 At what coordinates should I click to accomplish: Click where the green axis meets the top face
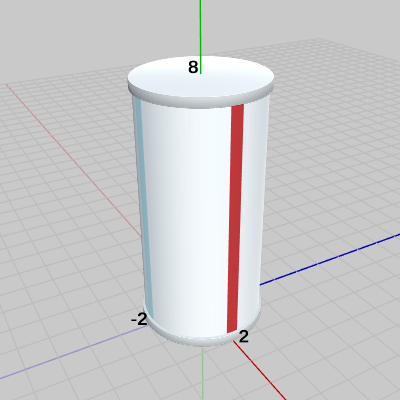(200, 73)
